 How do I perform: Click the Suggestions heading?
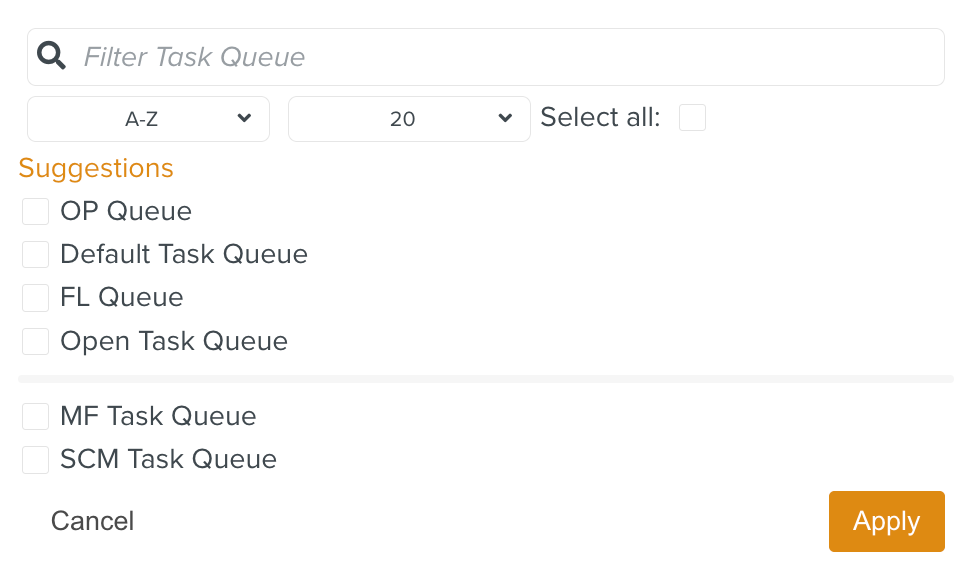click(96, 168)
